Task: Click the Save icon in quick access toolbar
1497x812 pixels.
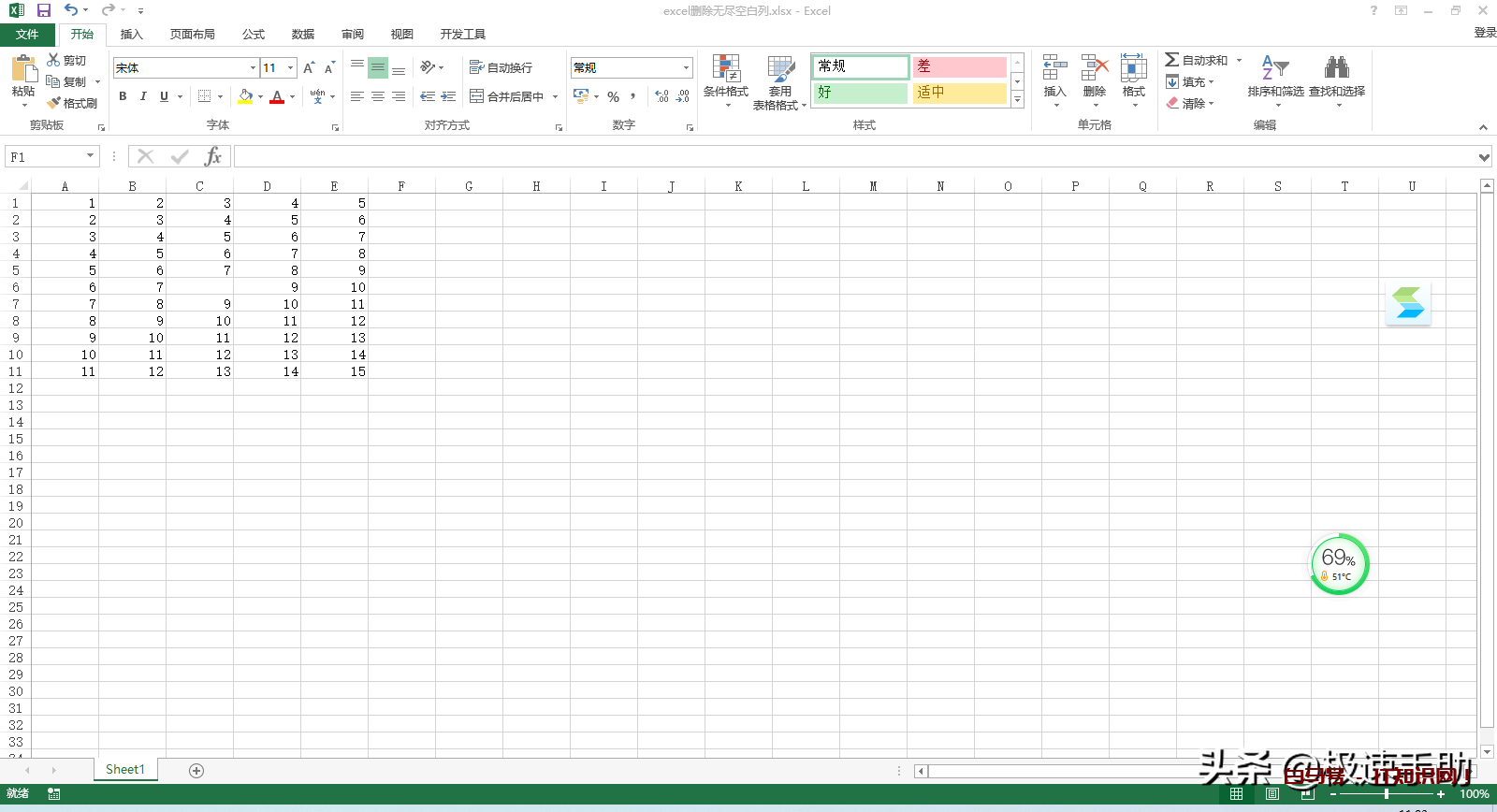Action: (x=43, y=10)
